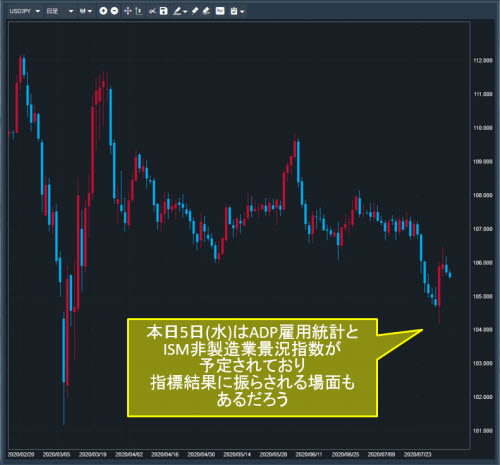Open the USDJPY currency pair dropdown
The image size is (500, 465).
25,11
